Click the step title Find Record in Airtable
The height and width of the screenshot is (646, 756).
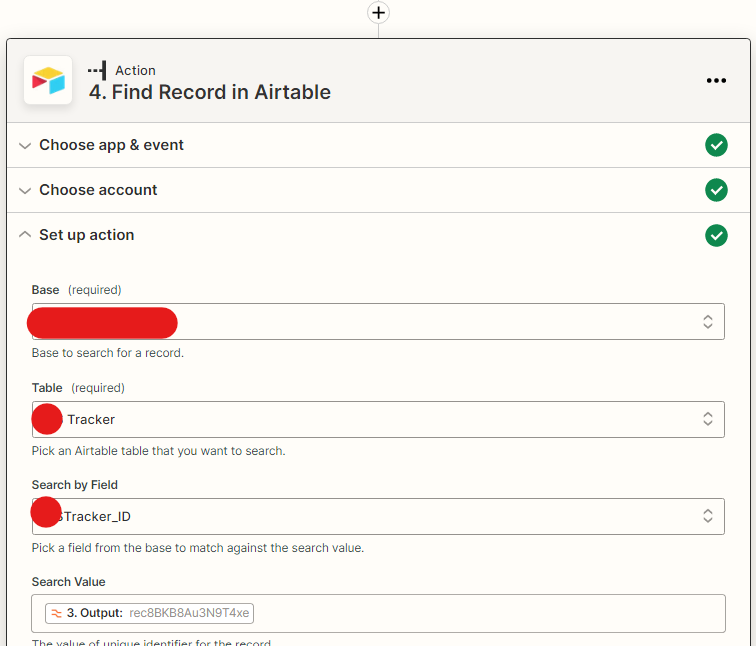tap(210, 92)
